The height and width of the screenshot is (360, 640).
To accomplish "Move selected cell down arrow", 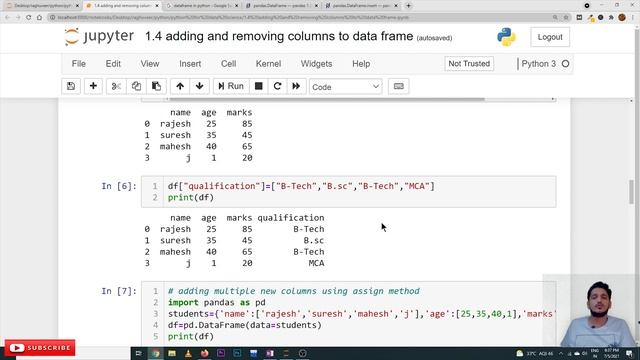I will [200, 86].
